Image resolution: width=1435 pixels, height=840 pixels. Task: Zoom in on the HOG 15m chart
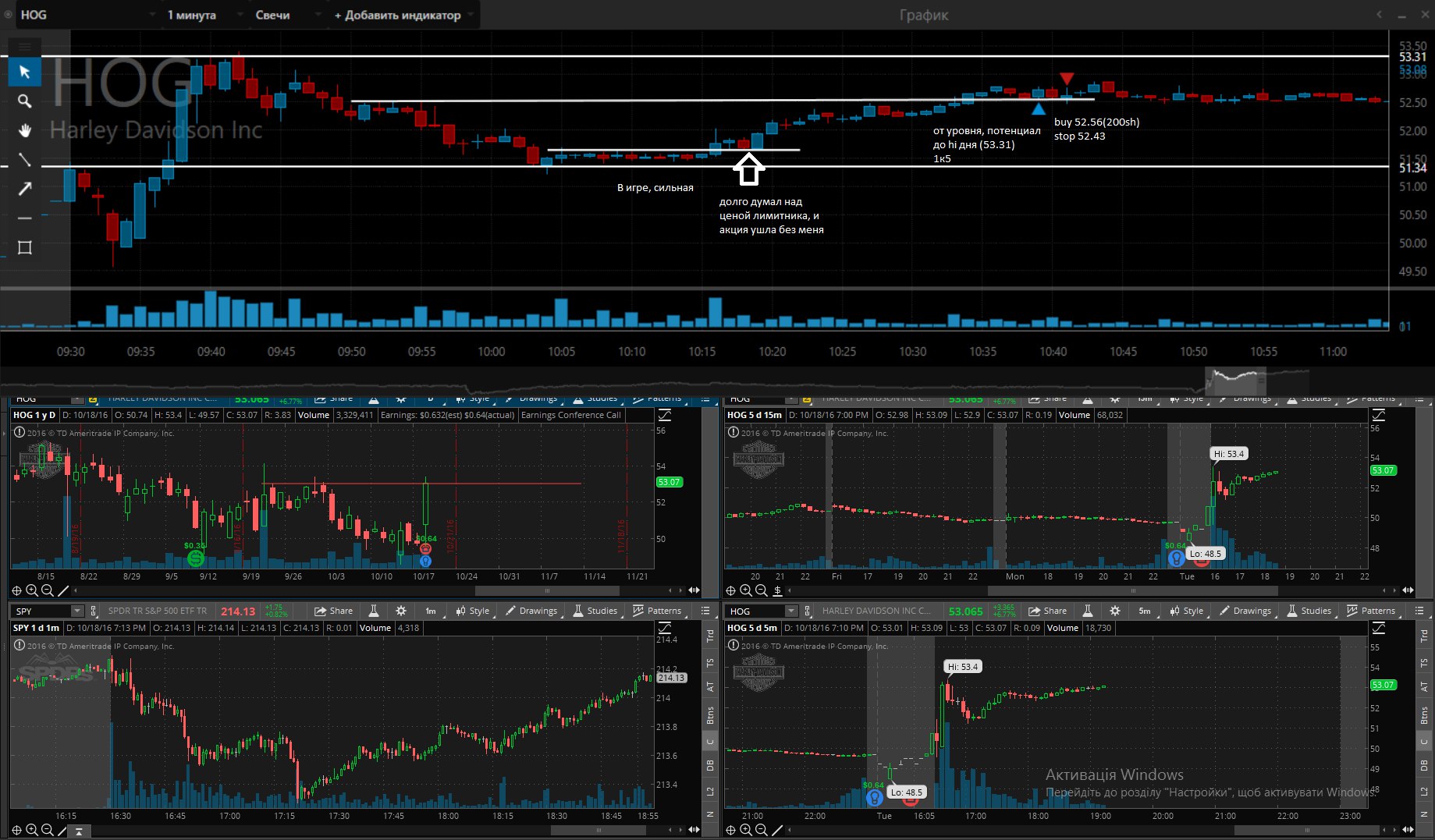pyautogui.click(x=746, y=590)
